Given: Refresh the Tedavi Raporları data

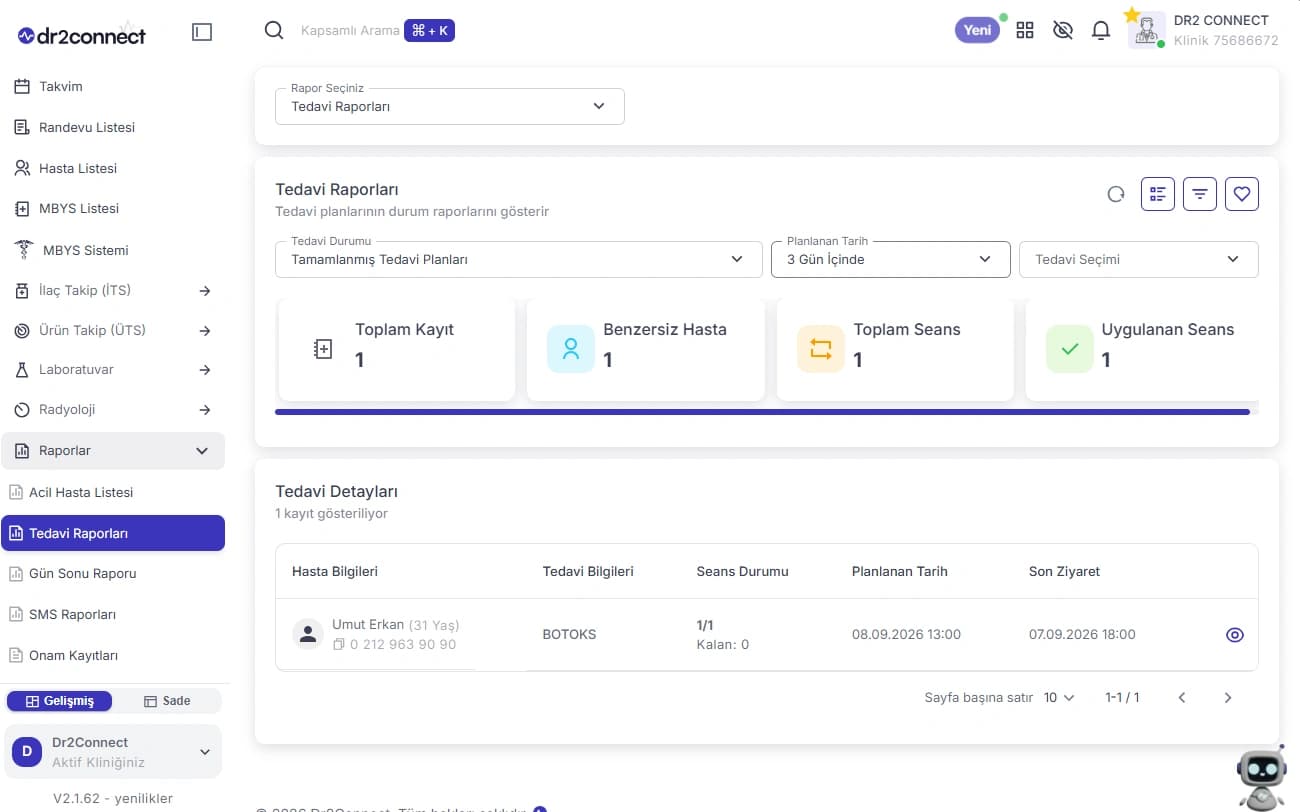Looking at the screenshot, I should [x=1116, y=194].
